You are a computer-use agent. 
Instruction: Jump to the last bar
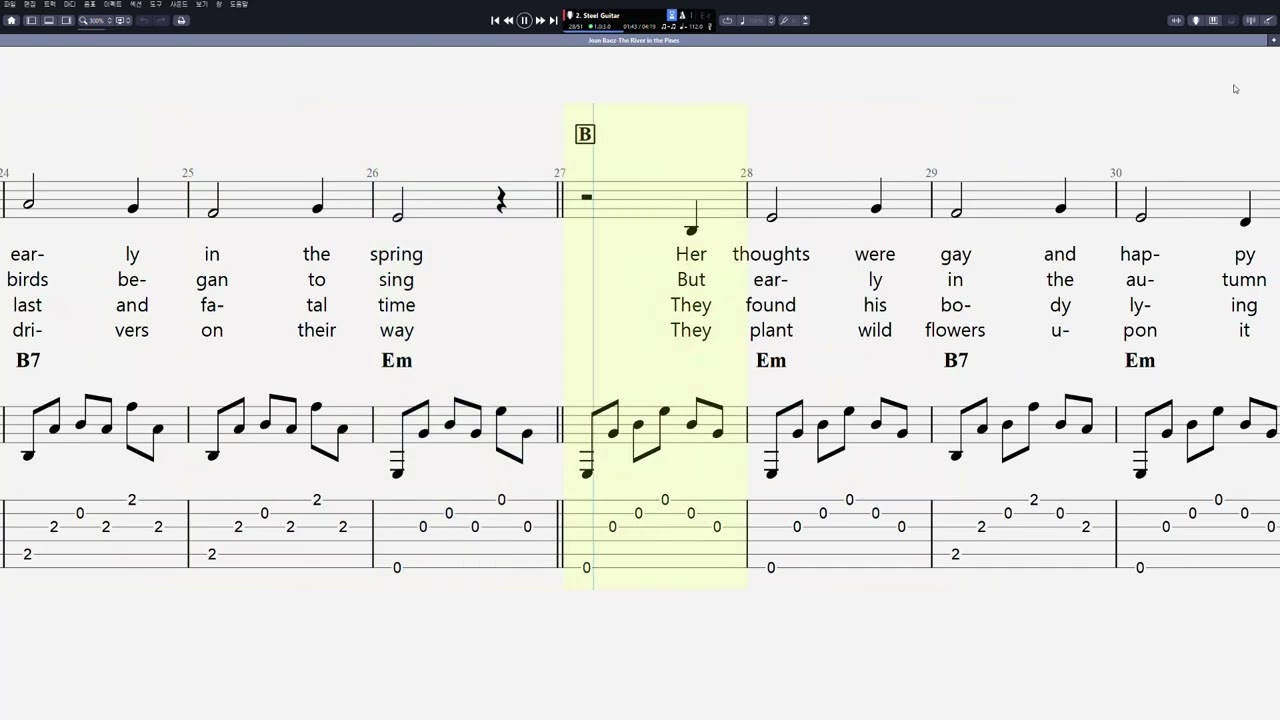[x=553, y=20]
